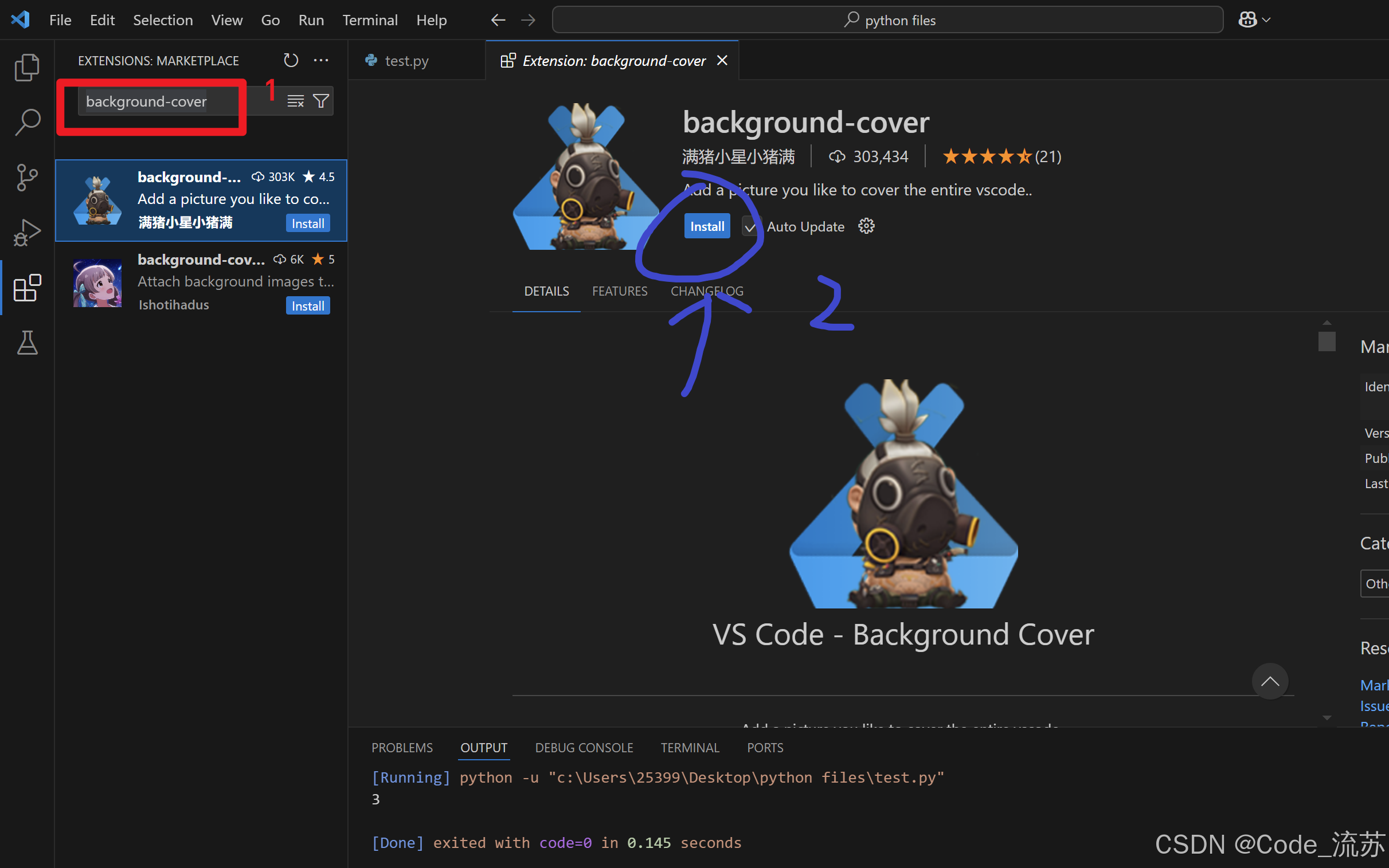Go back using the left arrow

point(498,20)
